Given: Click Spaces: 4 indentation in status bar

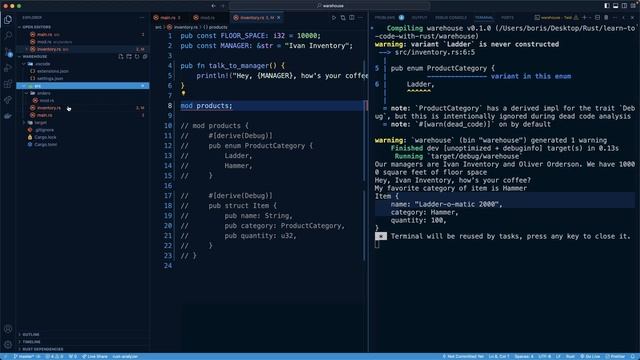Looking at the screenshot, I should click(524, 357).
